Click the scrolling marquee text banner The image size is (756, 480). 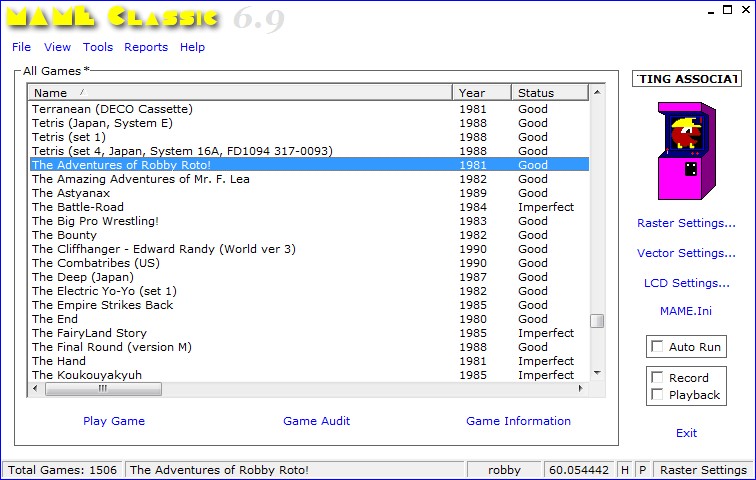(x=686, y=79)
